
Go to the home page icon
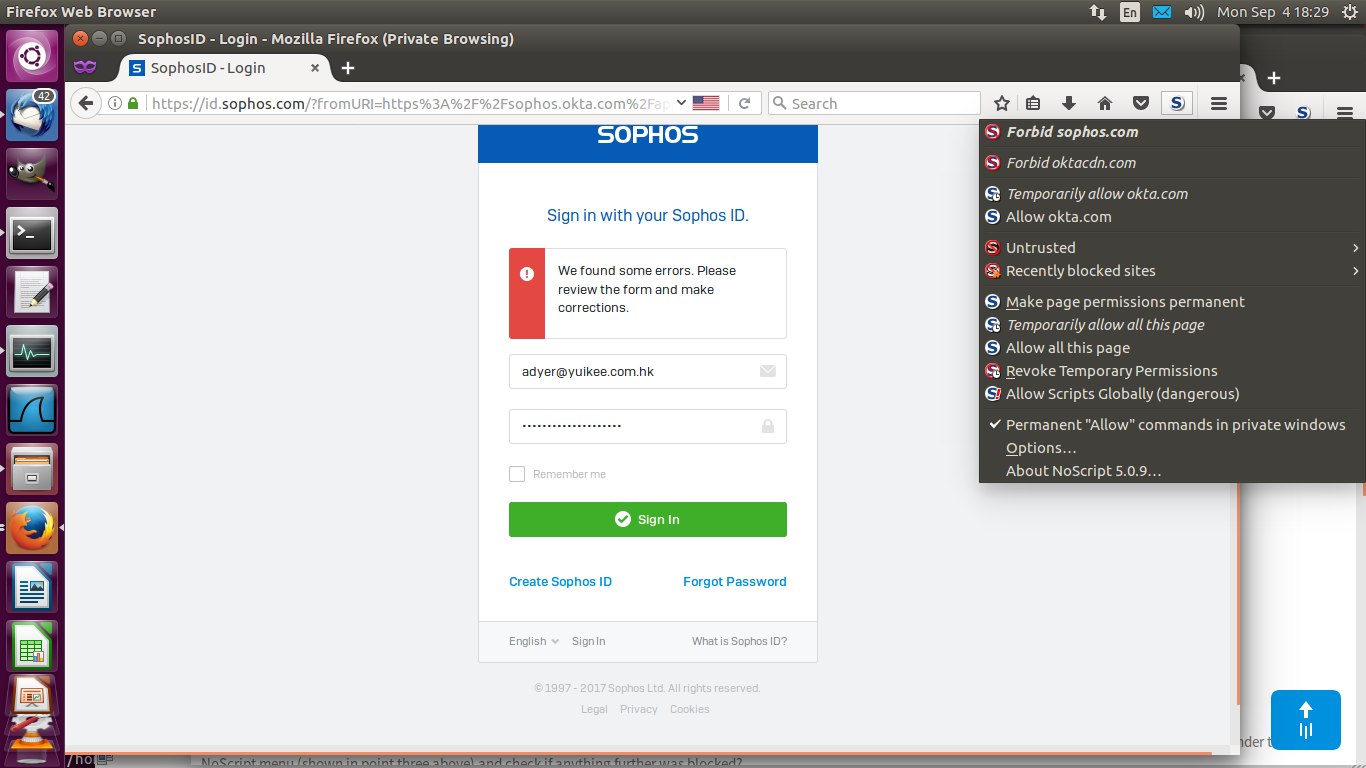click(1105, 103)
